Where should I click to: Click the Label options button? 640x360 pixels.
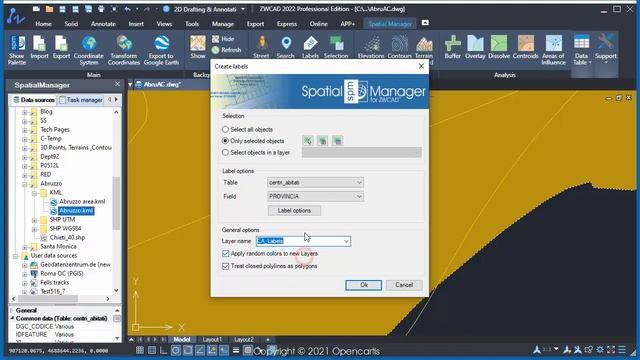point(294,211)
